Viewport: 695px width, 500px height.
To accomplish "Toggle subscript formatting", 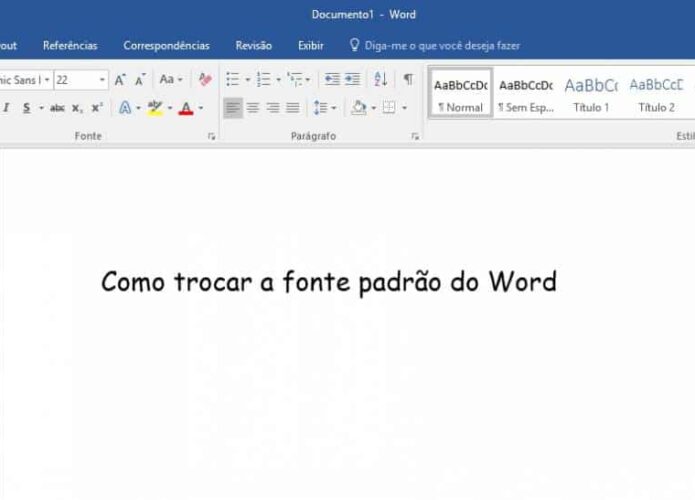I will pyautogui.click(x=77, y=109).
